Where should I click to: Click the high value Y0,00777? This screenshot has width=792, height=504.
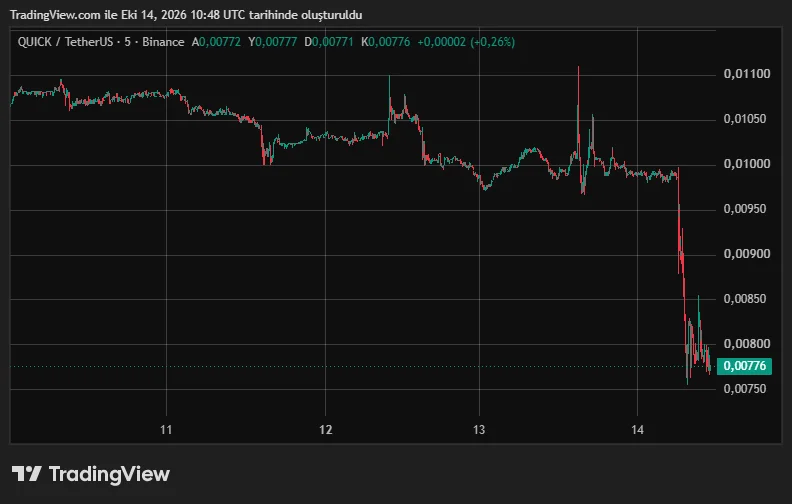point(272,42)
